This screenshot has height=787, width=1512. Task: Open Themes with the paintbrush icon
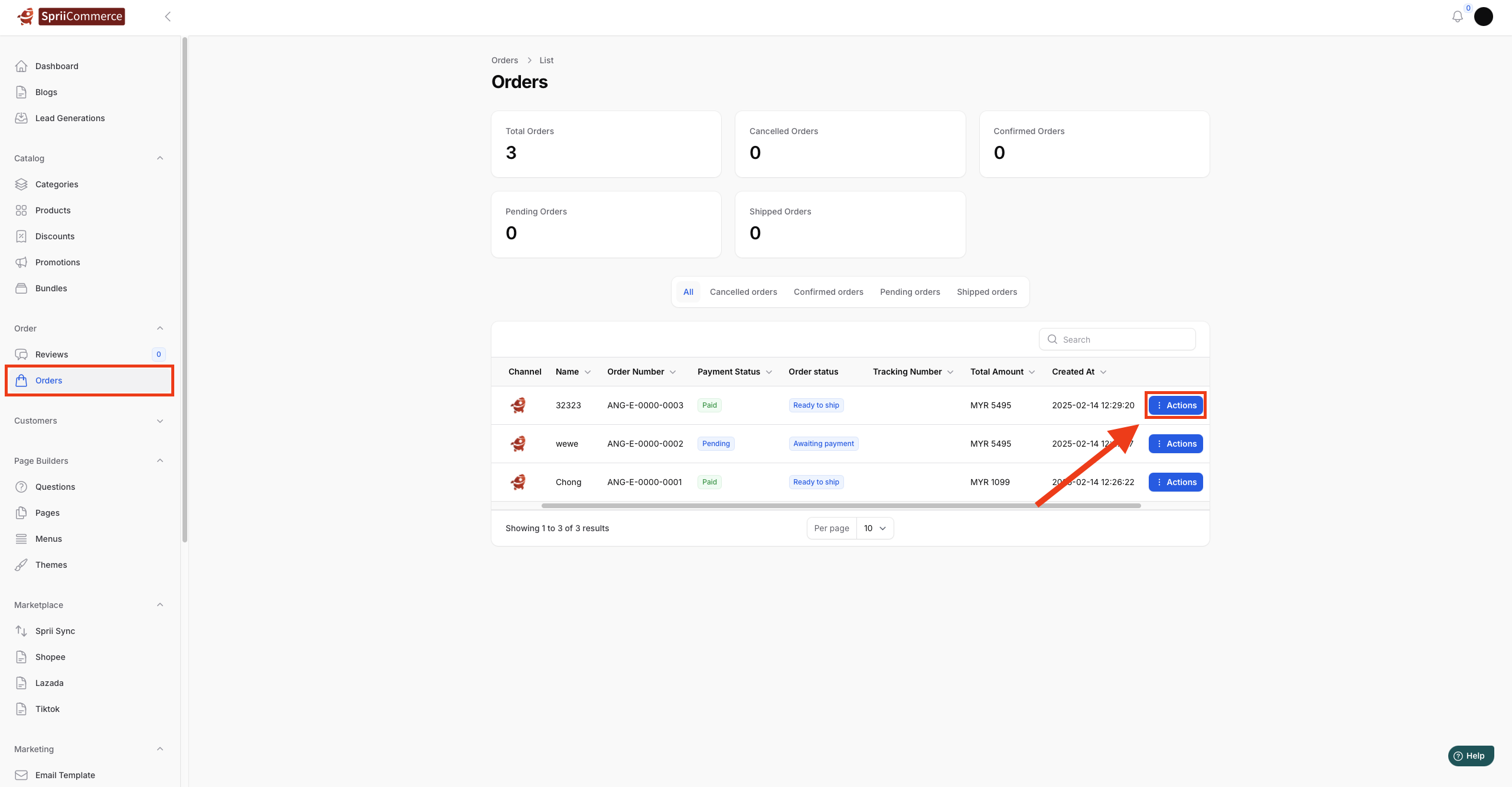pyautogui.click(x=51, y=565)
